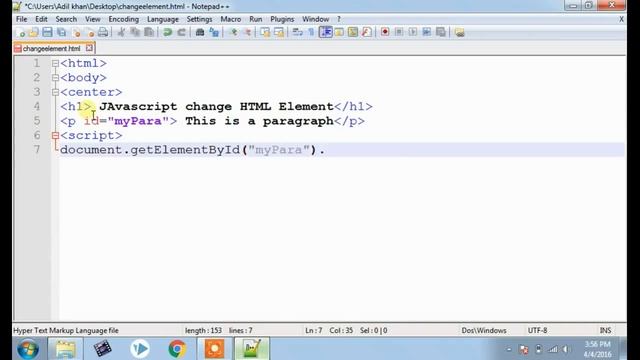The width and height of the screenshot is (640, 360).
Task: Click the Synchronize Vertical Scrolling icon
Action: 265,32
